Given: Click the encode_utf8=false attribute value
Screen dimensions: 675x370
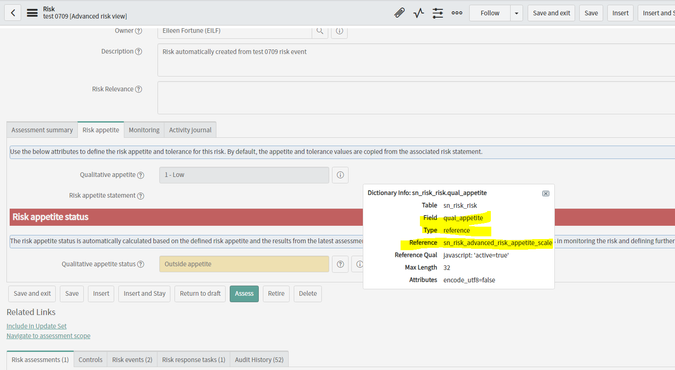Looking at the screenshot, I should pyautogui.click(x=469, y=280).
